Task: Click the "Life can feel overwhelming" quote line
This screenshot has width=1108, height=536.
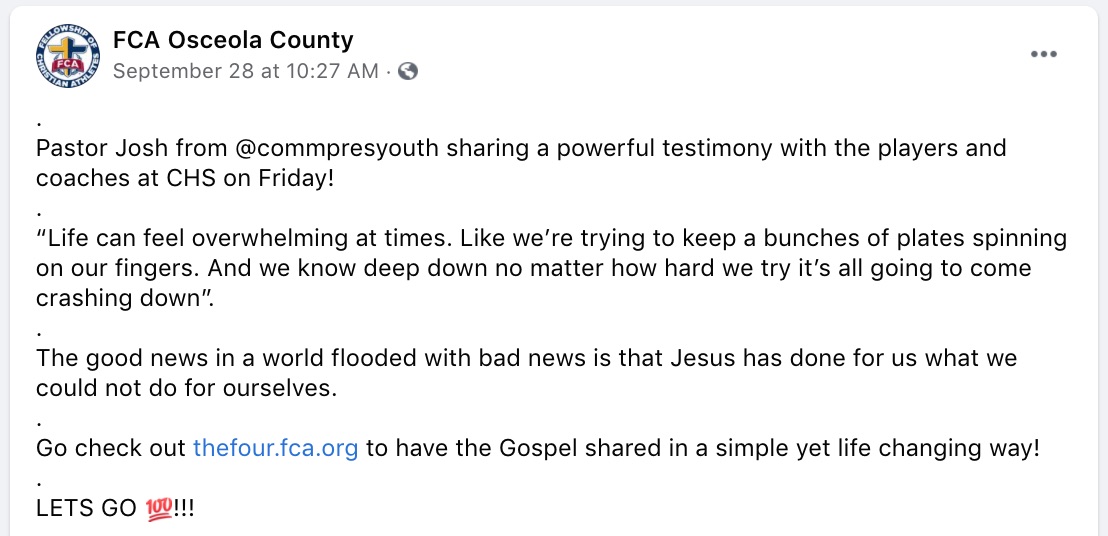Action: tap(551, 239)
